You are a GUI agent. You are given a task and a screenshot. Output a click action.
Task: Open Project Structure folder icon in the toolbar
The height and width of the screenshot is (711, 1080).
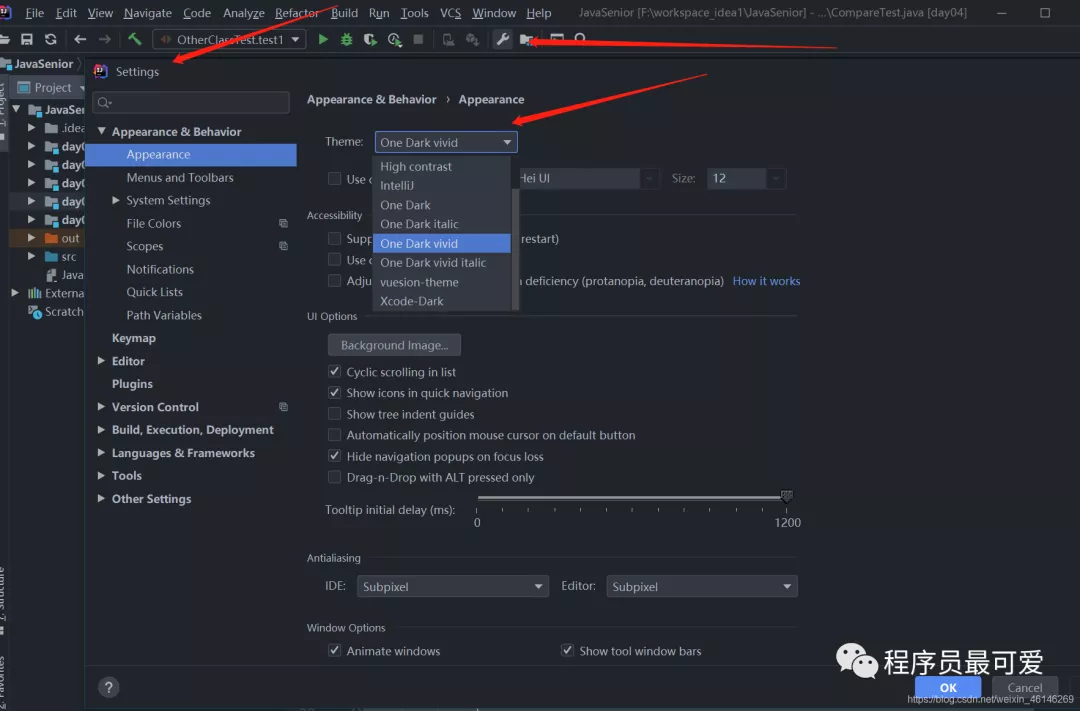pyautogui.click(x=527, y=39)
